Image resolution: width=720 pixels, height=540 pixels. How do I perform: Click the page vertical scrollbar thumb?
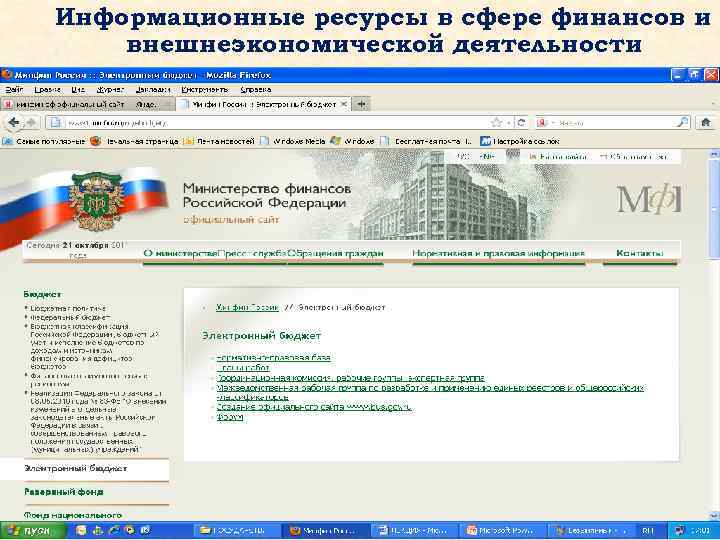(714, 211)
